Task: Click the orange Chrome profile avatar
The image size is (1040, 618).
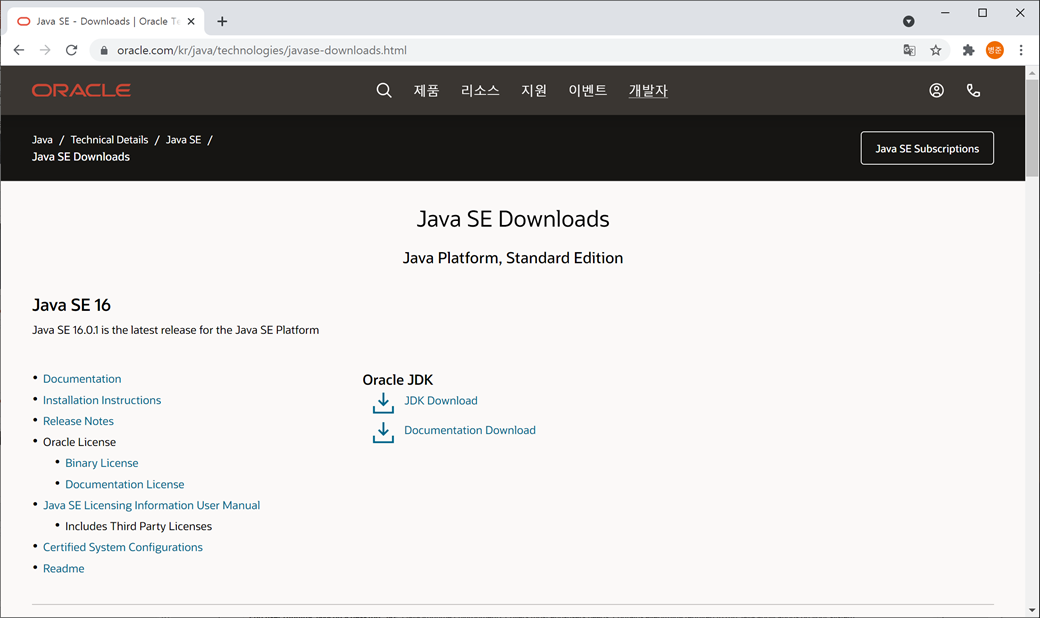Action: pos(995,50)
